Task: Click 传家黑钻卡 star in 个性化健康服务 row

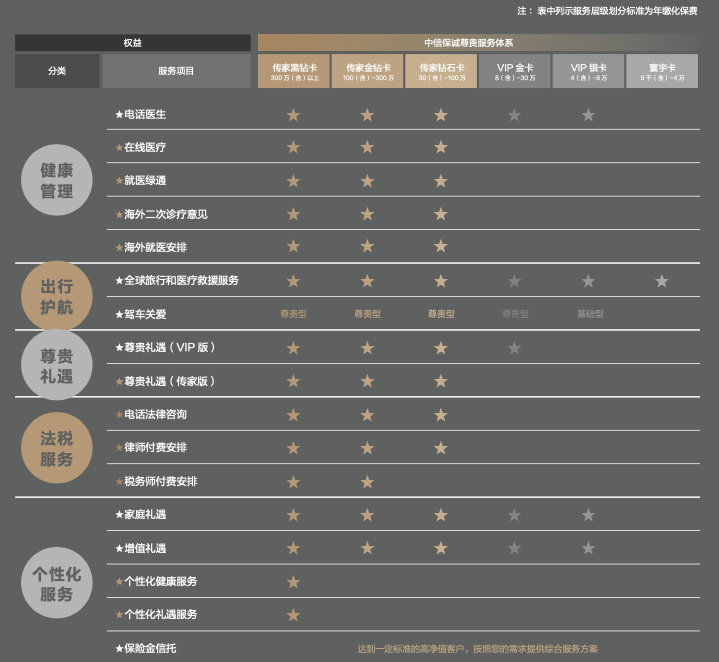Action: click(293, 582)
